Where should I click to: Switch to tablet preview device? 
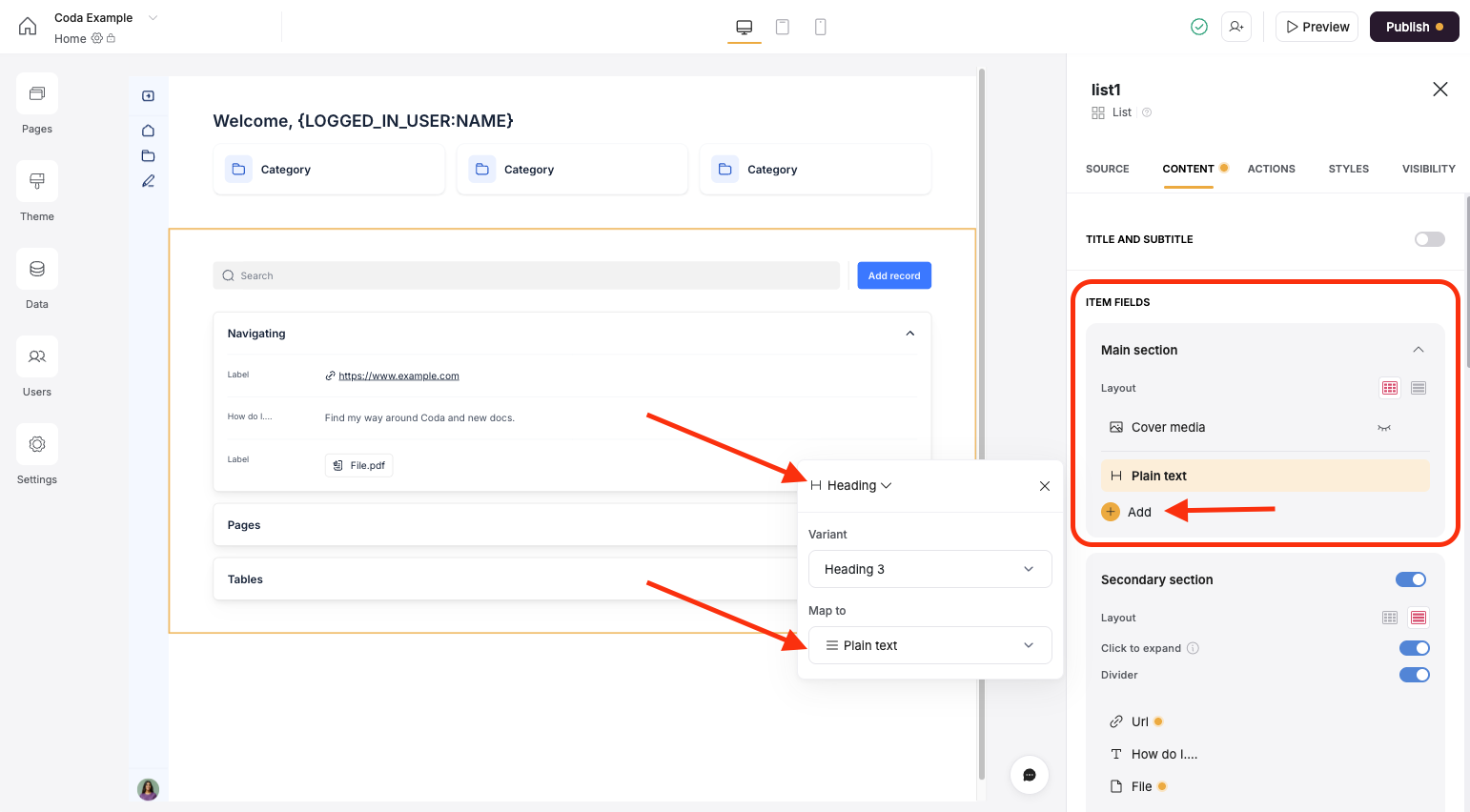[783, 27]
